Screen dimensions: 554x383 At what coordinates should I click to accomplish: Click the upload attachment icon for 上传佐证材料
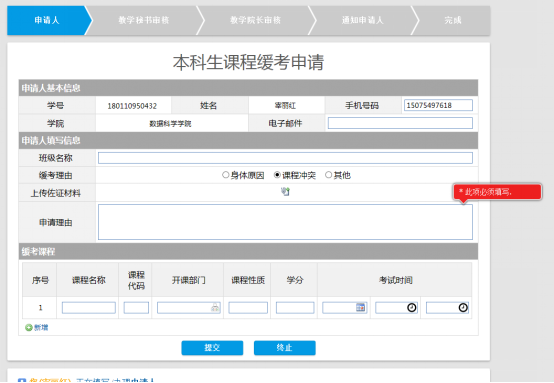[x=285, y=192]
